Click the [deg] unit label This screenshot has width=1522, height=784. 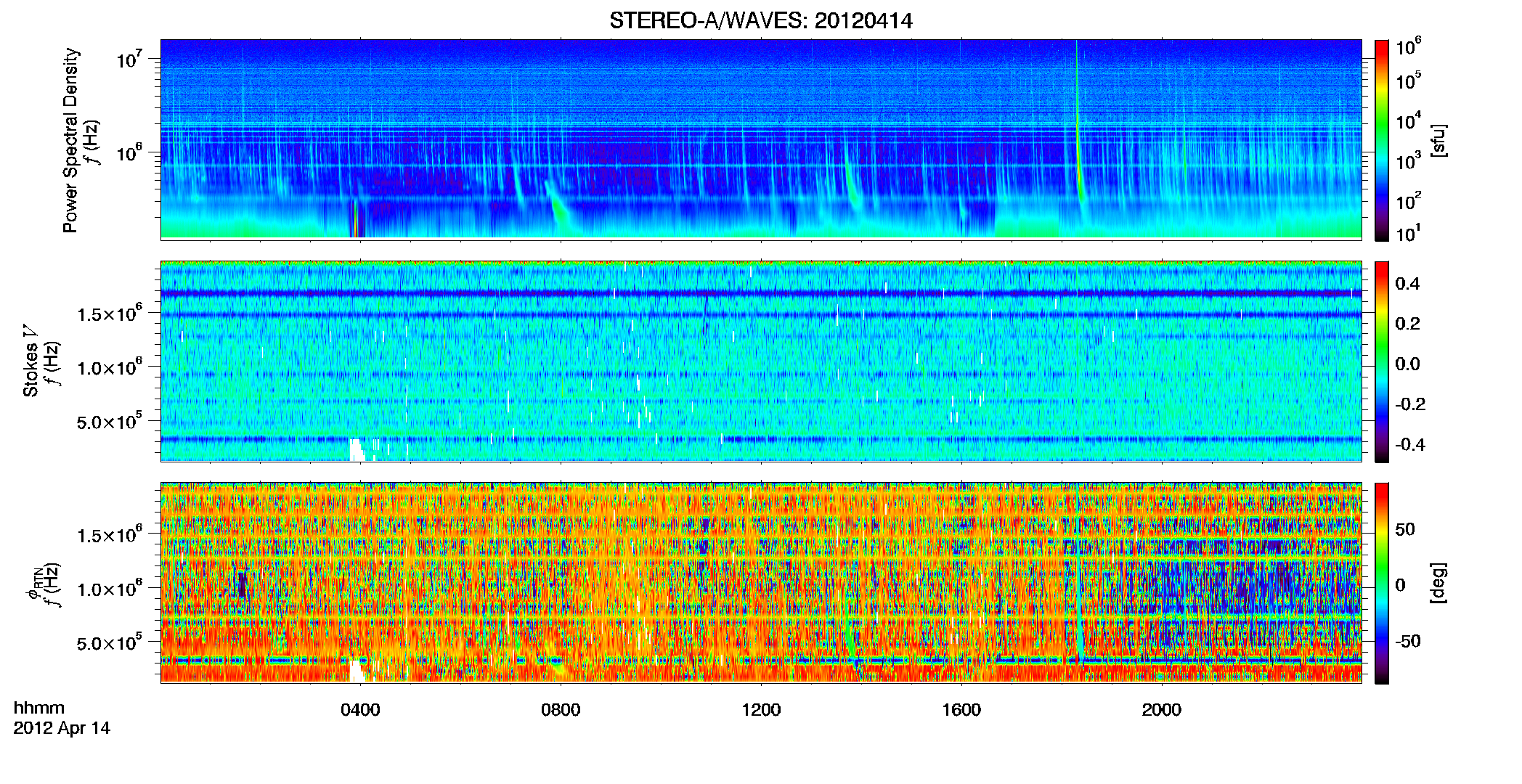click(1439, 583)
